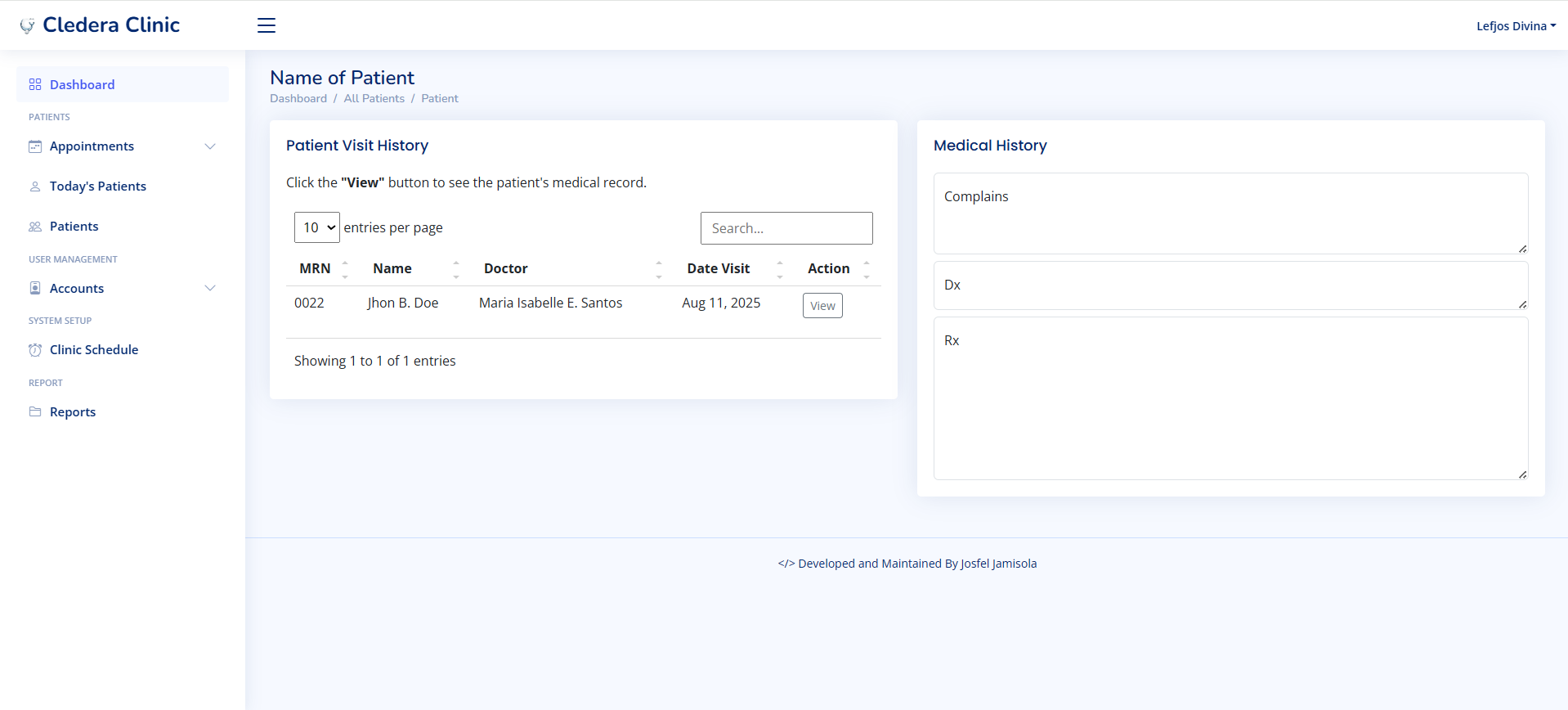Open the entries per page dropdown
Viewport: 1568px width, 710px height.
click(x=317, y=227)
